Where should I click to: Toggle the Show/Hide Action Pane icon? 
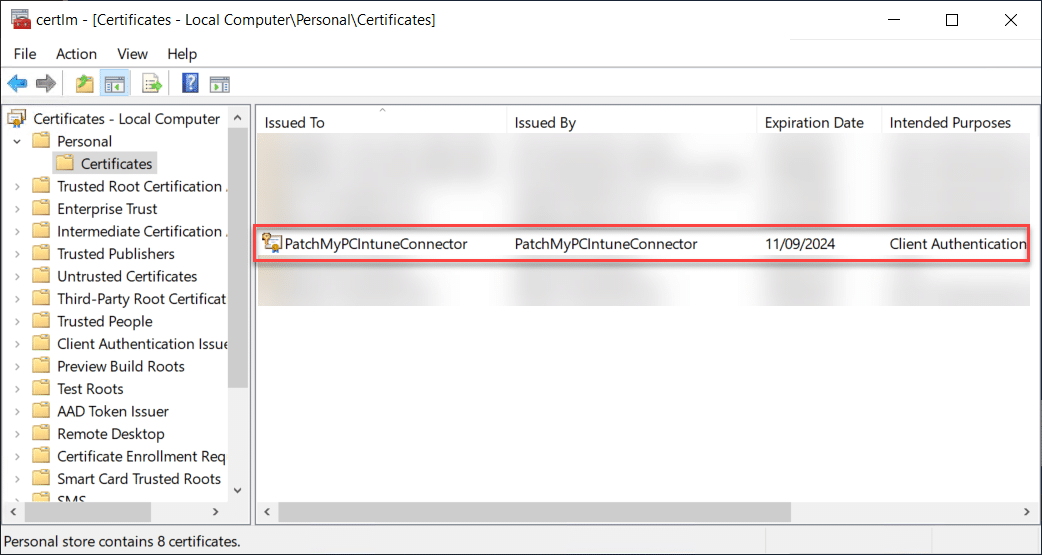219,84
